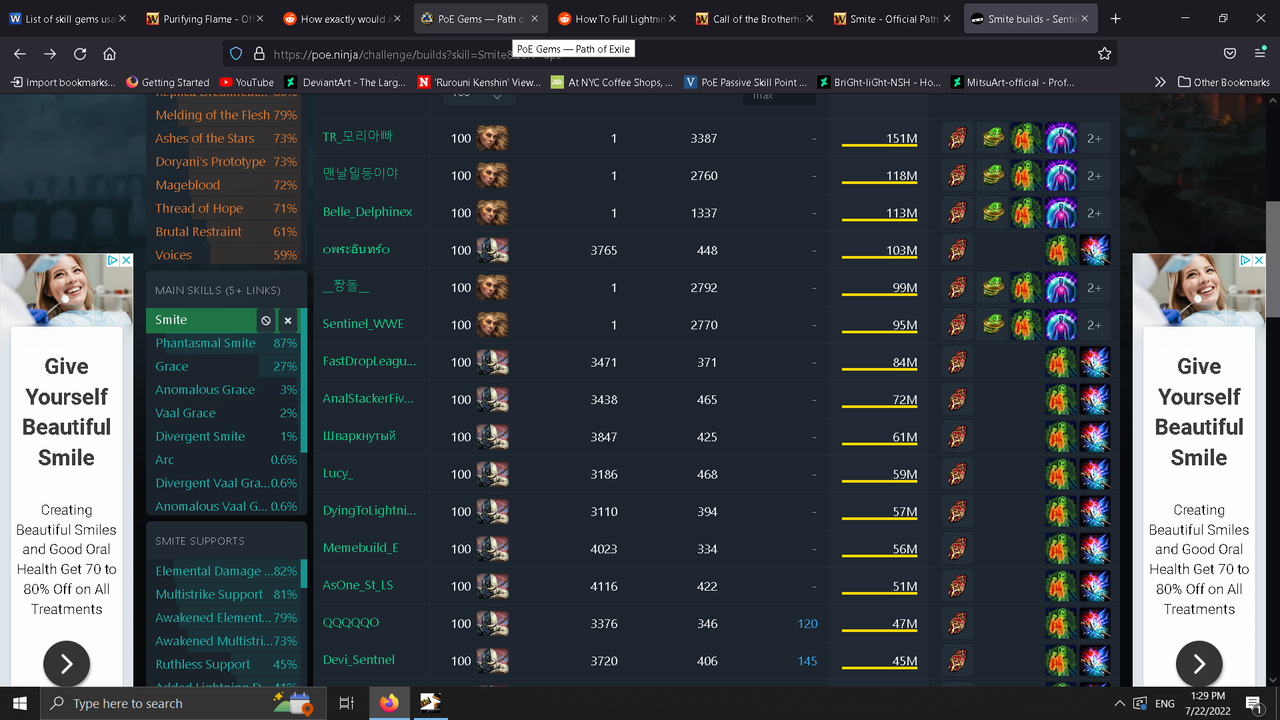The width and height of the screenshot is (1280, 720).
Task: Click the 45M DPS bar
Action: click(880, 661)
